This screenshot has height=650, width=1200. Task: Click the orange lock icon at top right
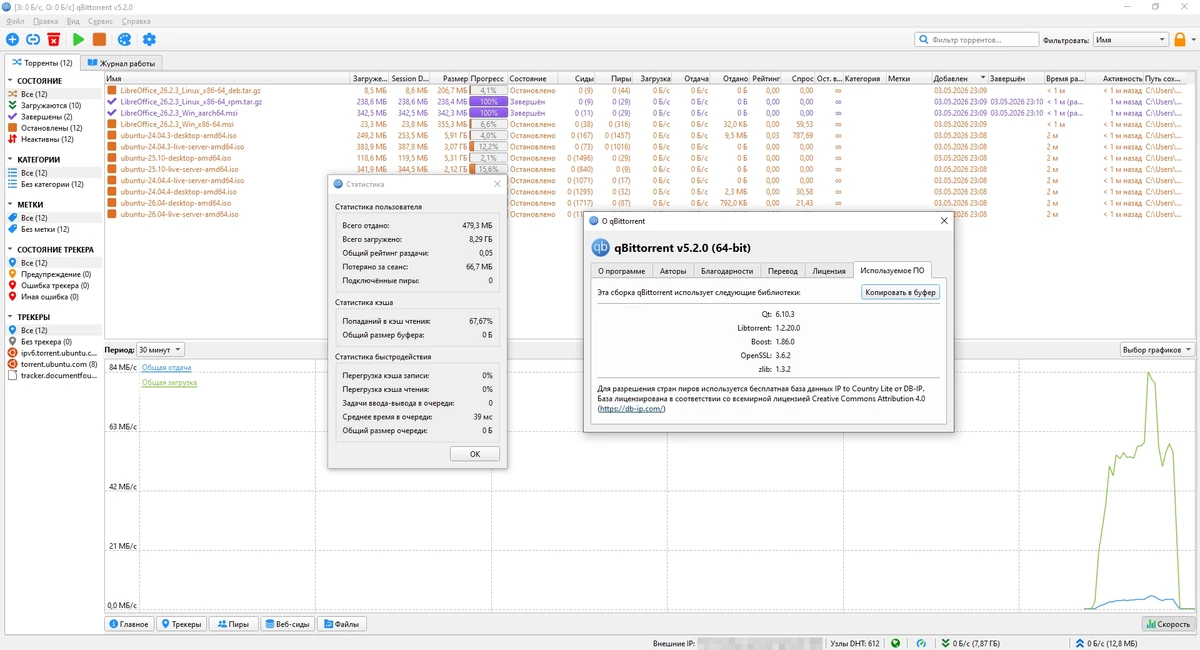1180,39
